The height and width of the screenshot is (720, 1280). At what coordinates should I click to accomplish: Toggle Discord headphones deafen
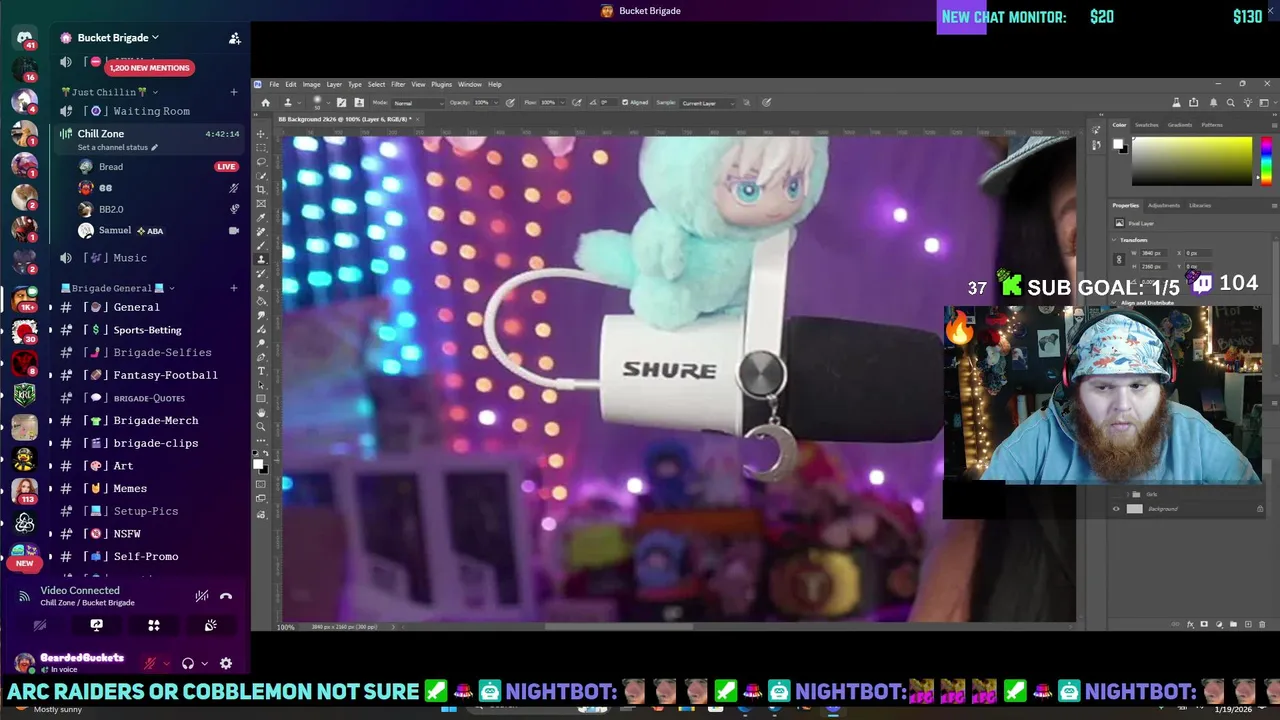[187, 663]
